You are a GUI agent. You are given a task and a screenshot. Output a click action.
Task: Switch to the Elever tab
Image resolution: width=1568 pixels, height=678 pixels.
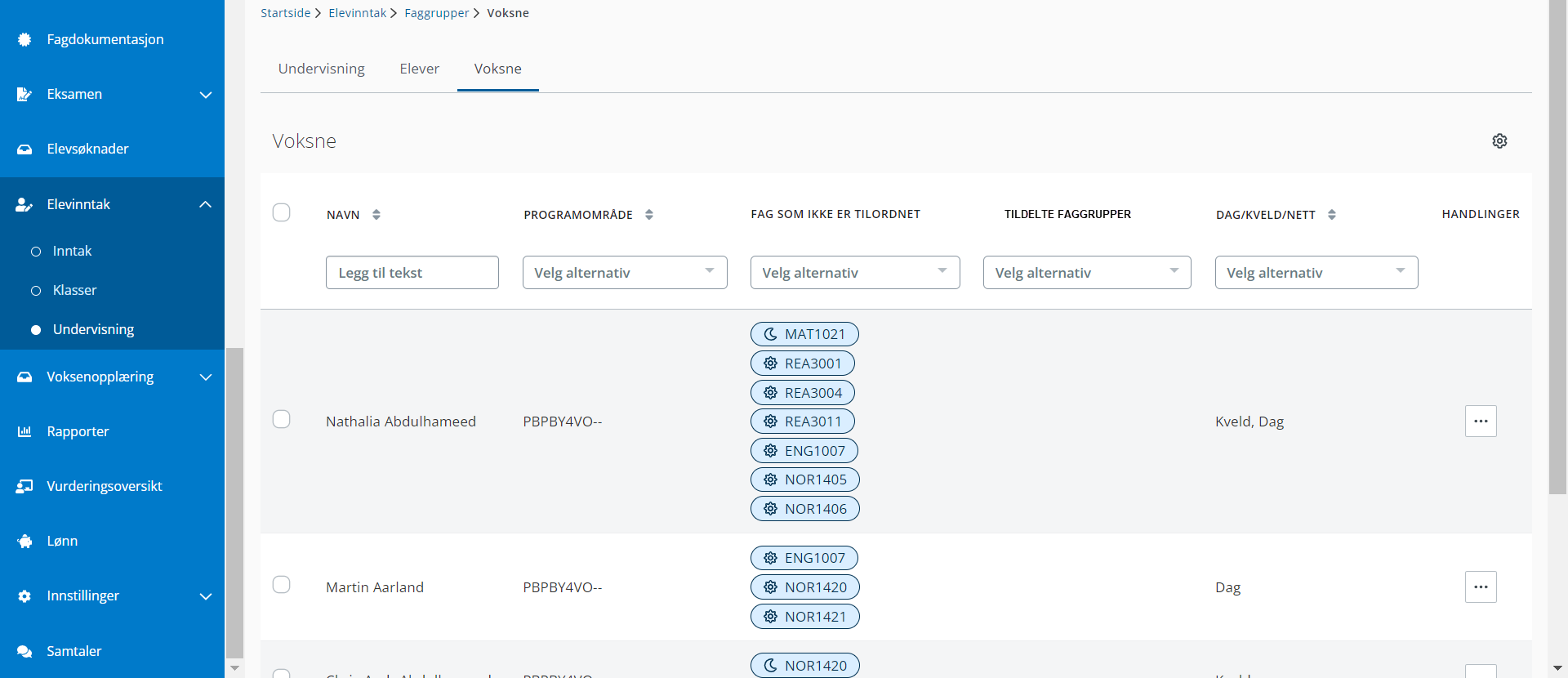420,69
